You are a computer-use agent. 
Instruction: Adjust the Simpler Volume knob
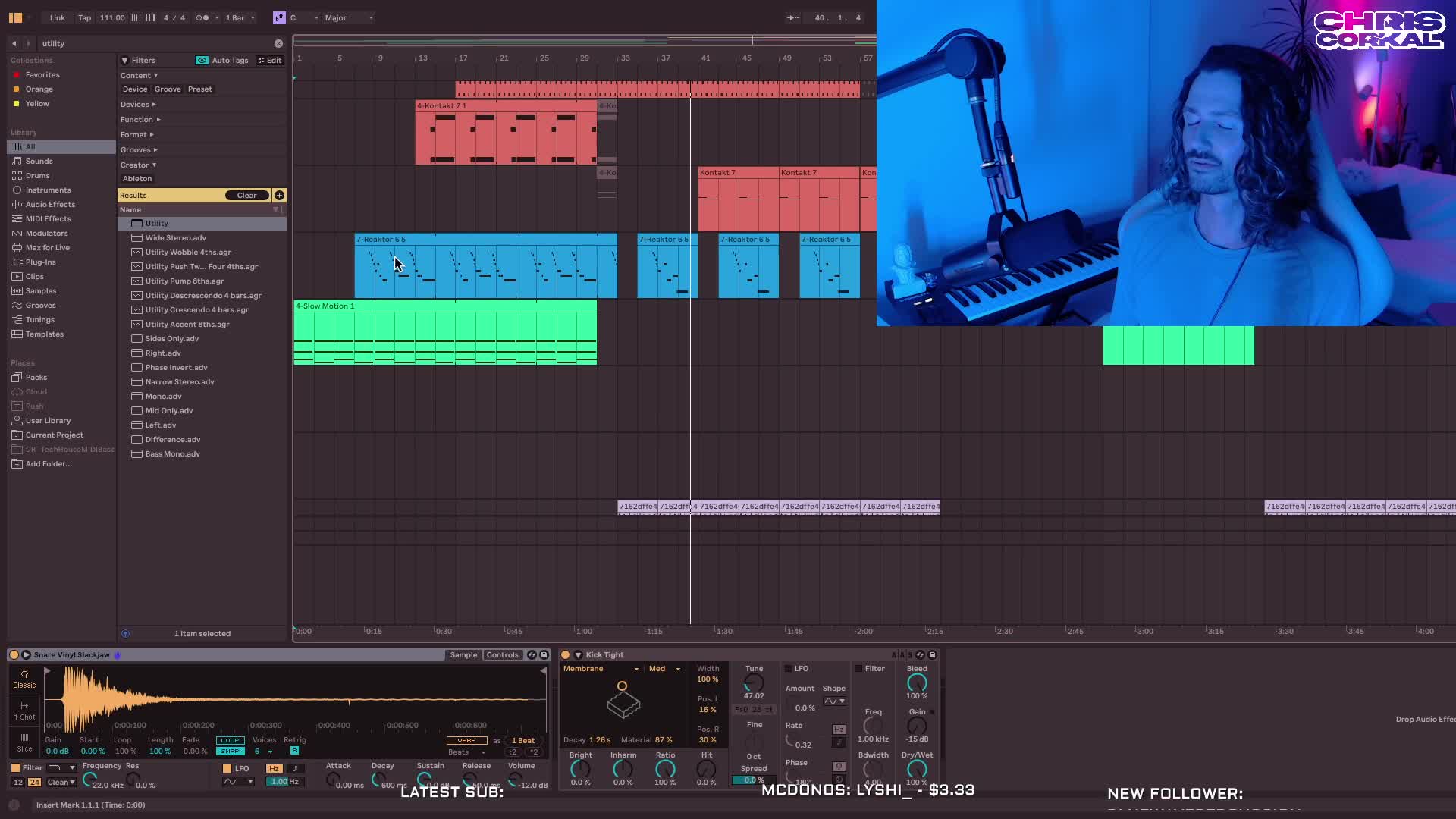[515, 778]
